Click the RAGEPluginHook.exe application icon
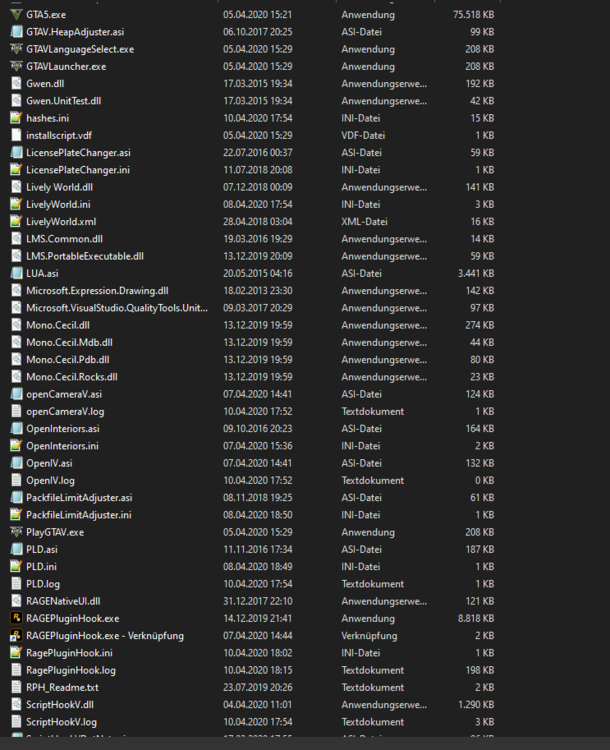 coord(16,618)
